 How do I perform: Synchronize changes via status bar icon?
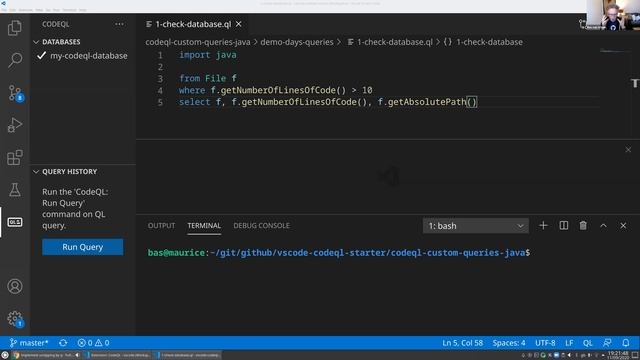click(x=63, y=343)
